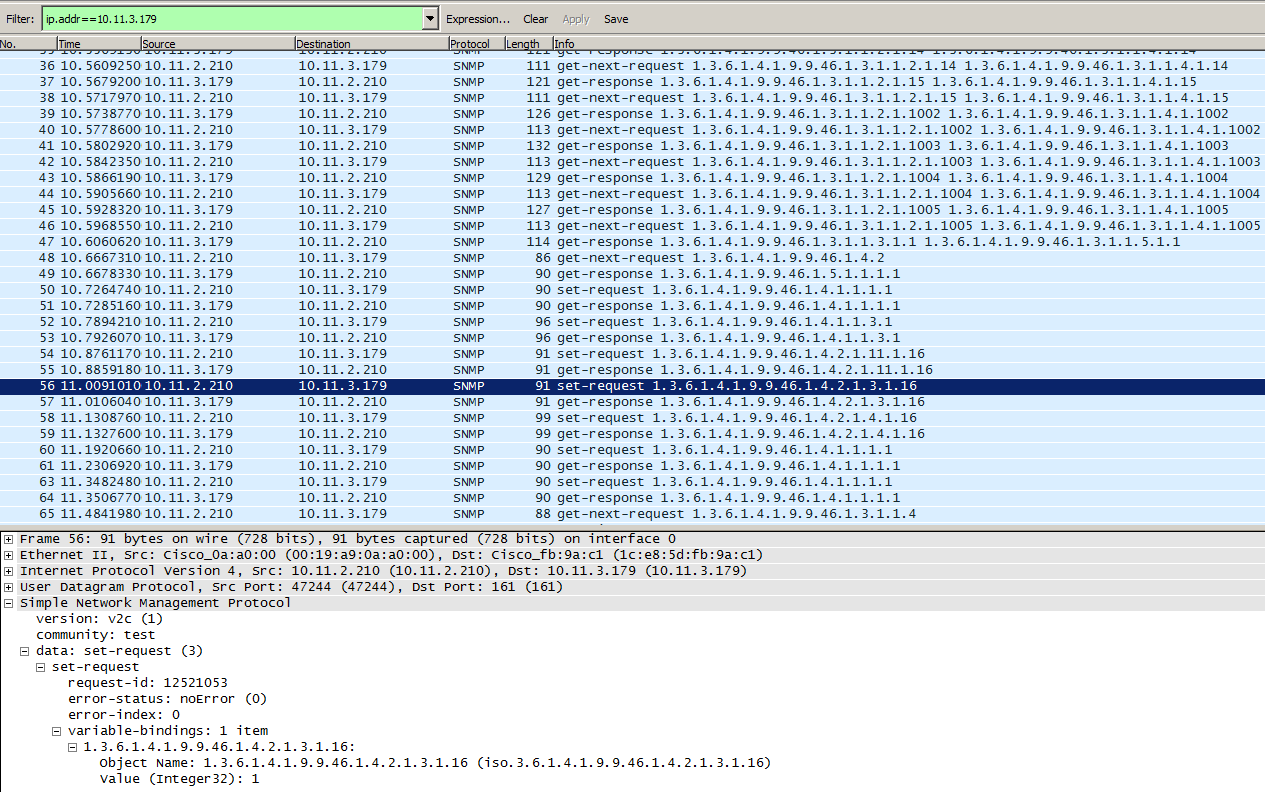Sort packets by the Time column header
Viewport: 1265px width, 792px height.
click(x=98, y=44)
